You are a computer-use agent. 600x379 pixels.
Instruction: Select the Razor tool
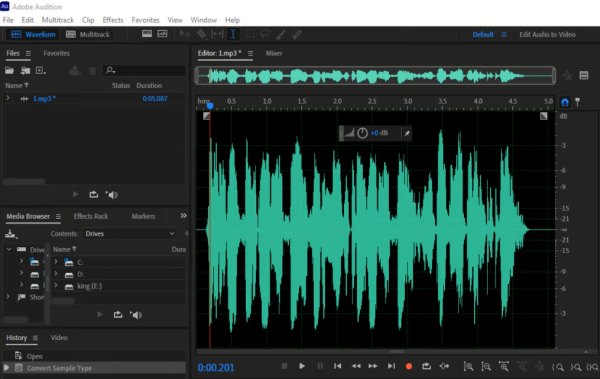coord(202,34)
